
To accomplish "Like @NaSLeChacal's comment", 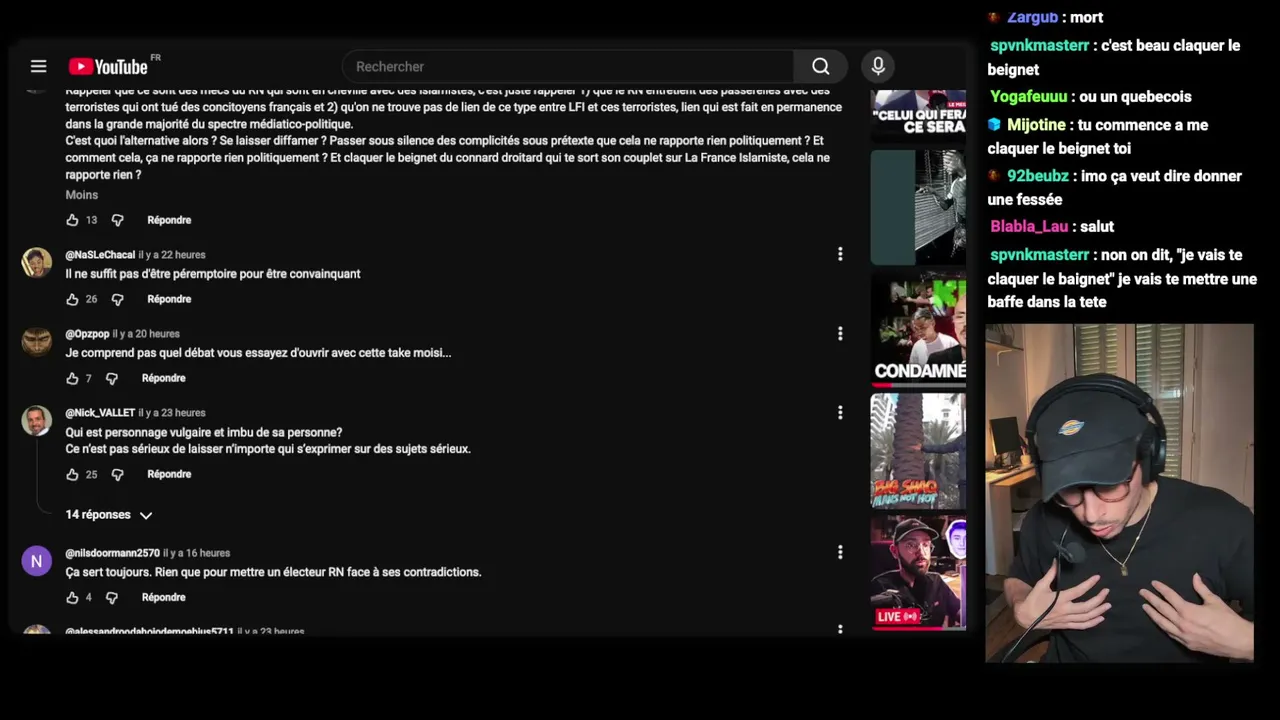I will (72, 299).
